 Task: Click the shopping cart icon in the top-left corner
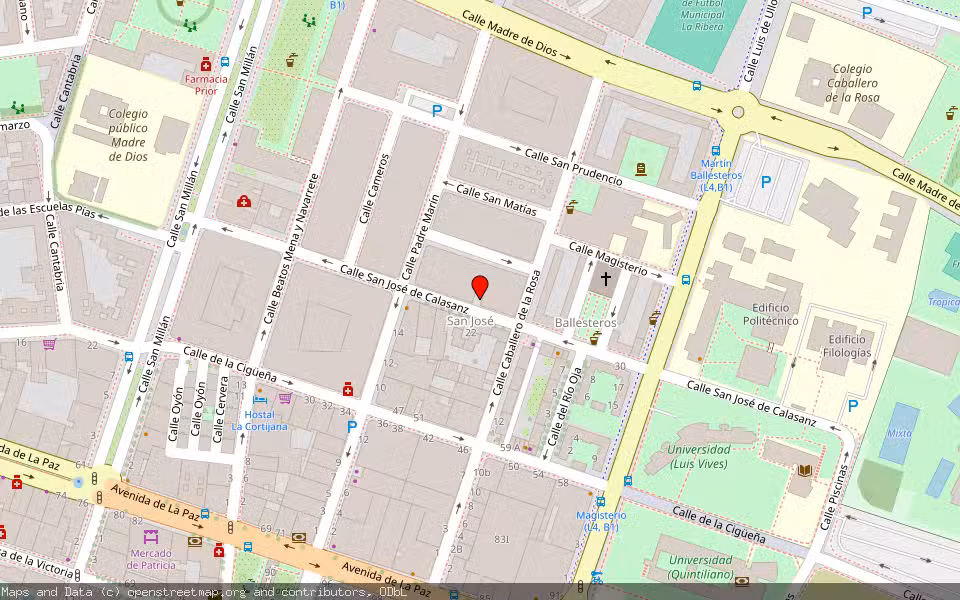click(49, 345)
